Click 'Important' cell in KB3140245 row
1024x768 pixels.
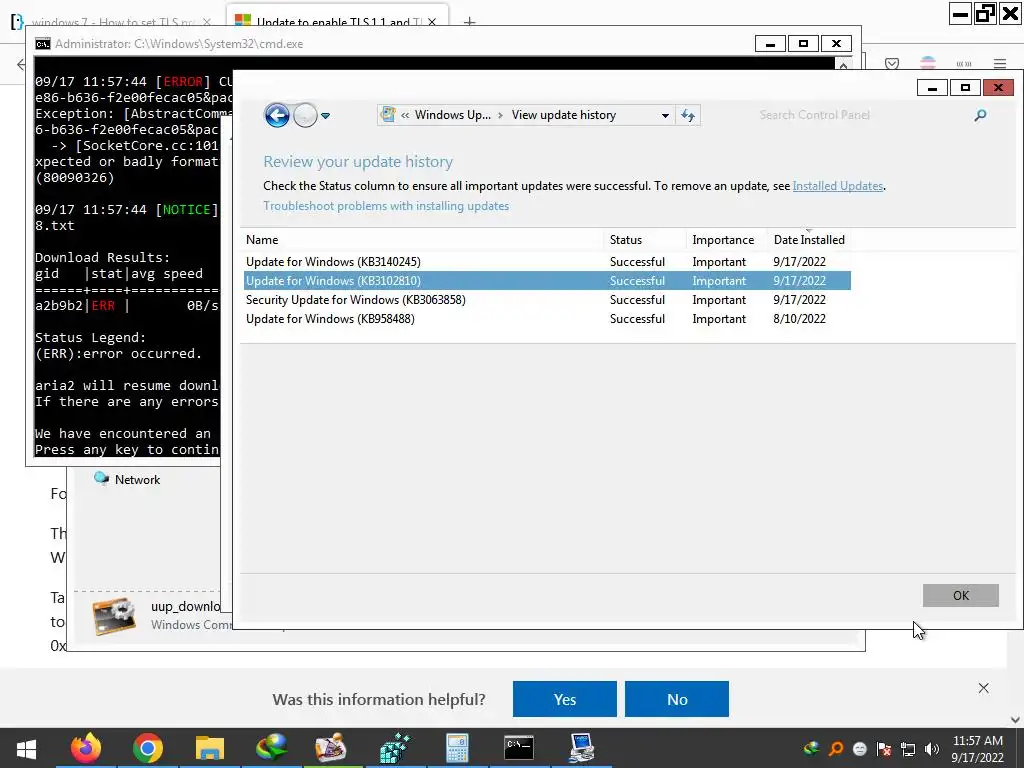point(719,262)
